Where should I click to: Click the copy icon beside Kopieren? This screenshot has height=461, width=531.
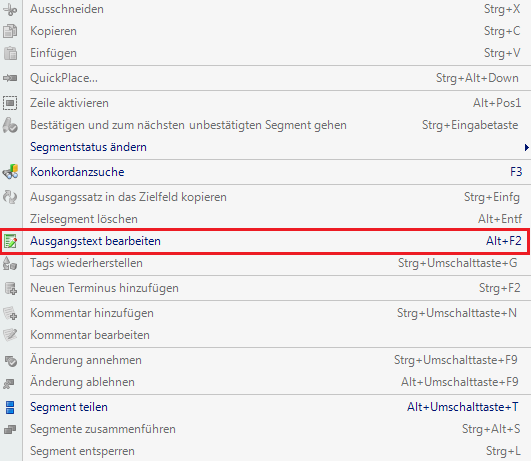[10, 31]
